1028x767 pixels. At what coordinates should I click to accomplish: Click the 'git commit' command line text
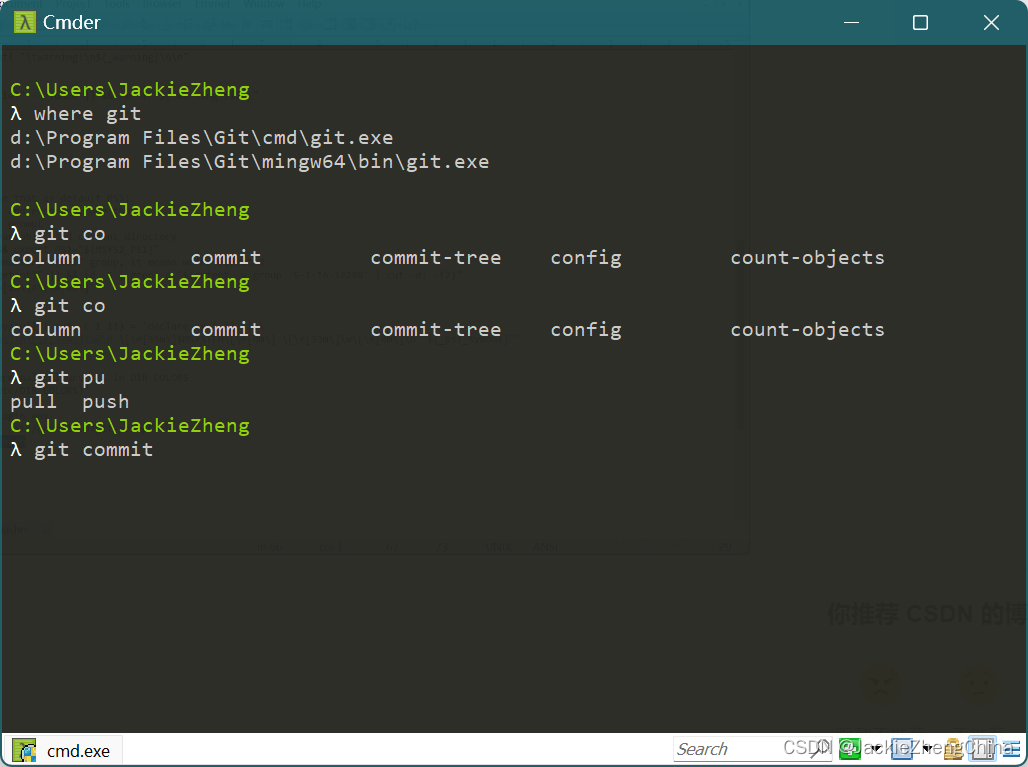pyautogui.click(x=94, y=450)
